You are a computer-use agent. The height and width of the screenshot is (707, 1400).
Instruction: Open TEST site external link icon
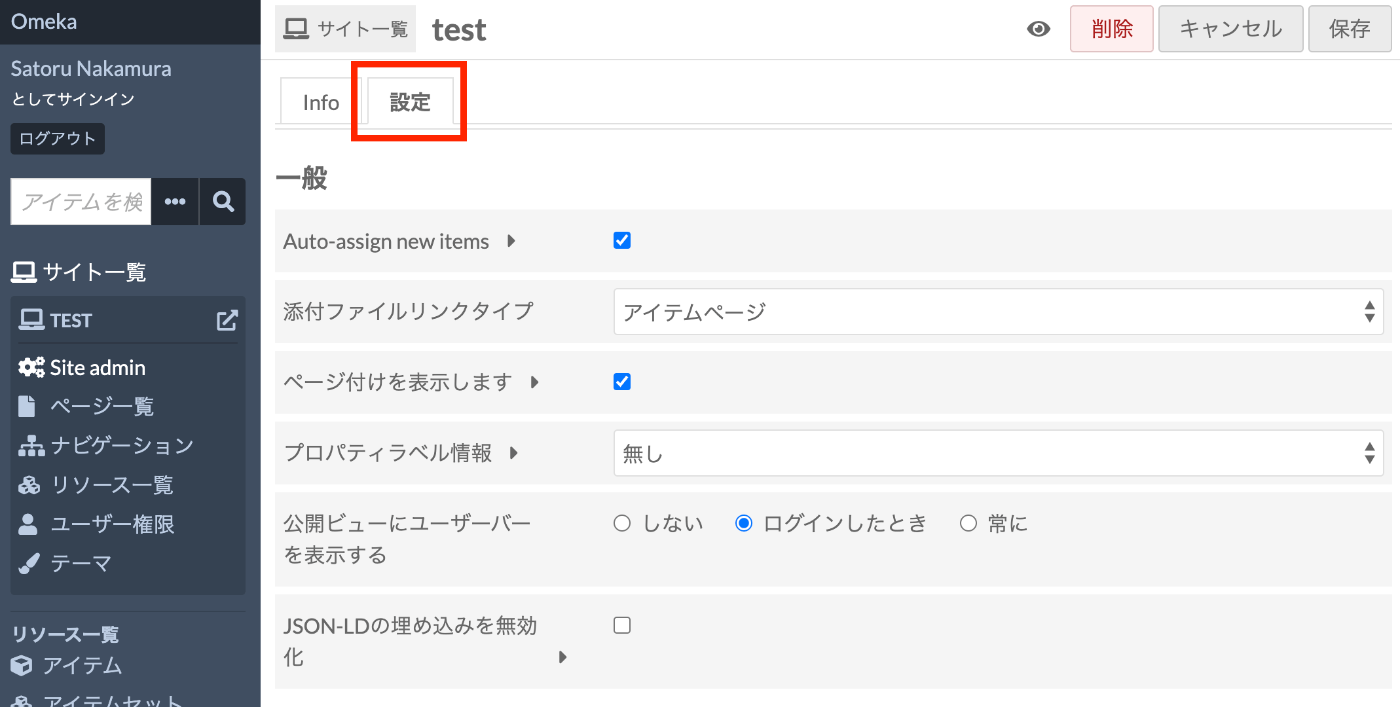click(228, 320)
